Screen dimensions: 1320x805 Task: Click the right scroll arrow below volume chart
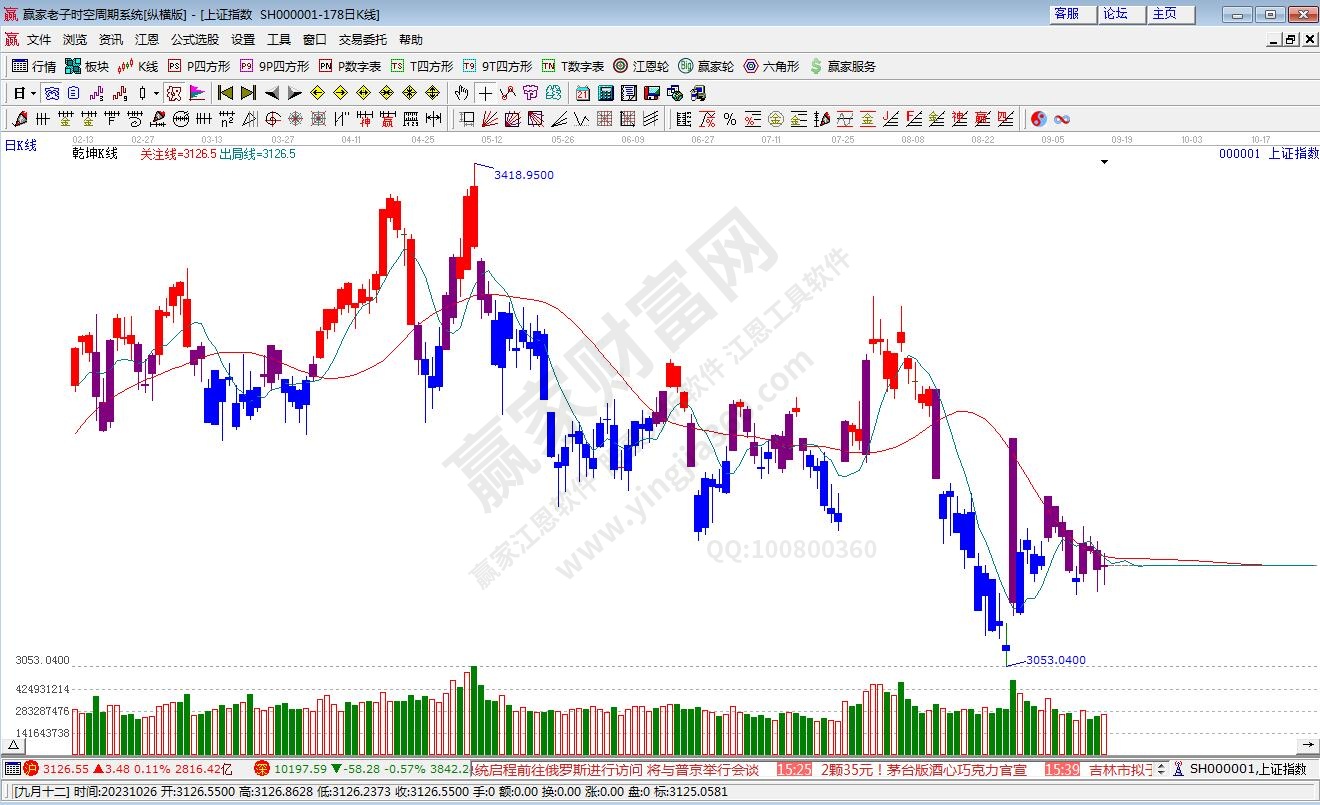pyautogui.click(x=1307, y=745)
